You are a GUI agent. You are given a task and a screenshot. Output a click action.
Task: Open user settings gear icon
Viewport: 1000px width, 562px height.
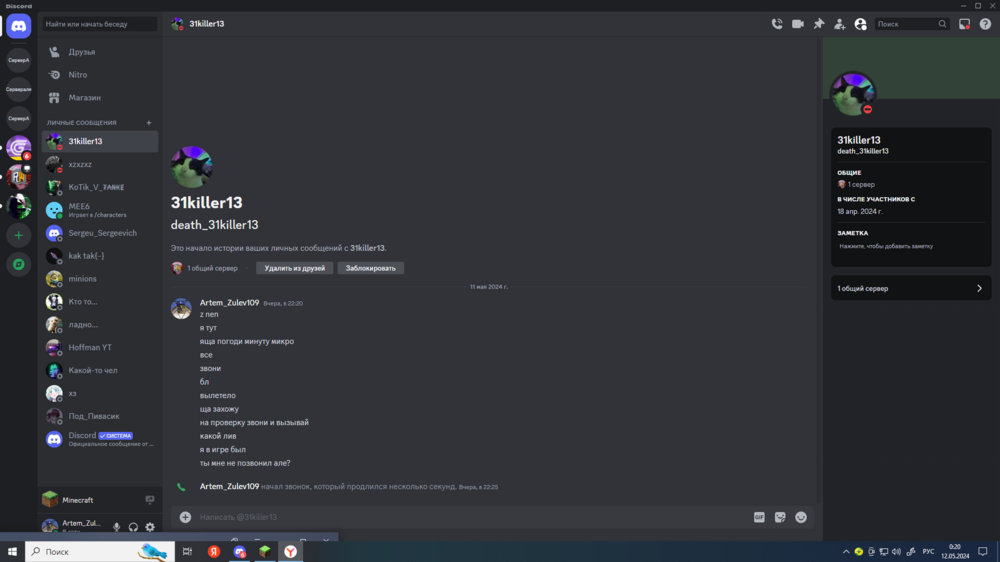150,527
